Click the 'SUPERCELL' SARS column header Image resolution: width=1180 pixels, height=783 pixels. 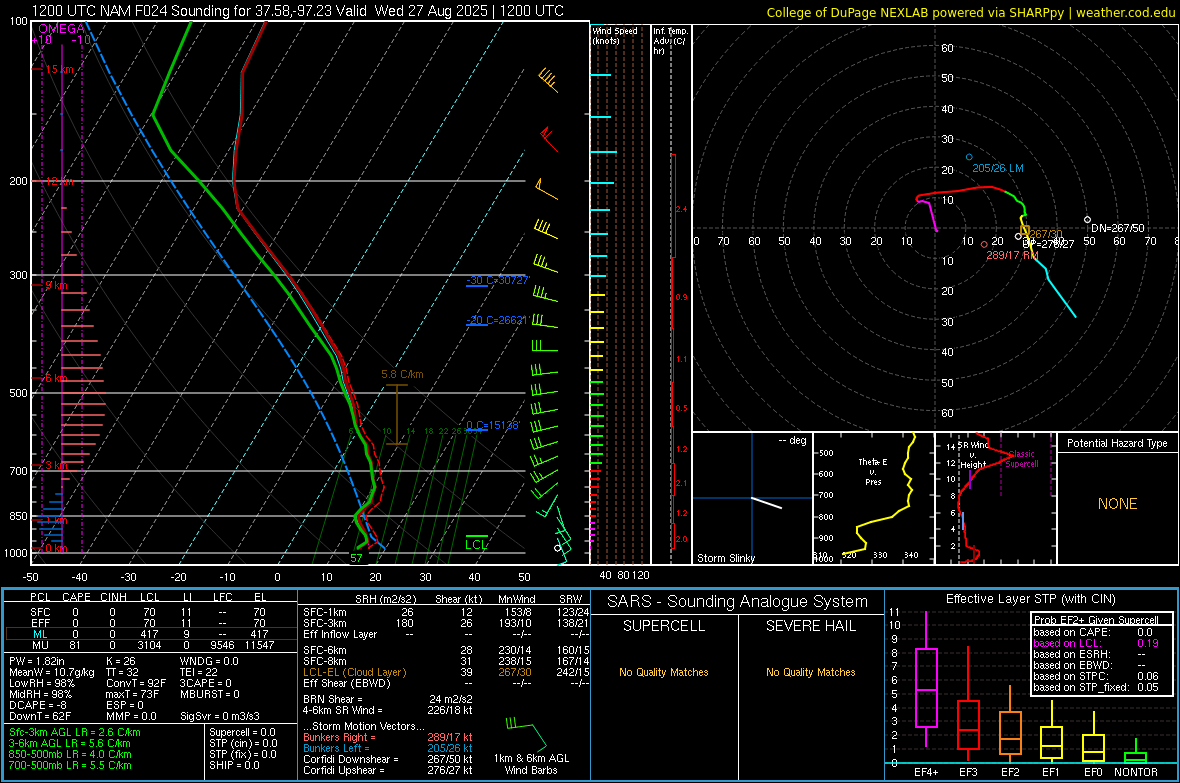pyautogui.click(x=664, y=626)
